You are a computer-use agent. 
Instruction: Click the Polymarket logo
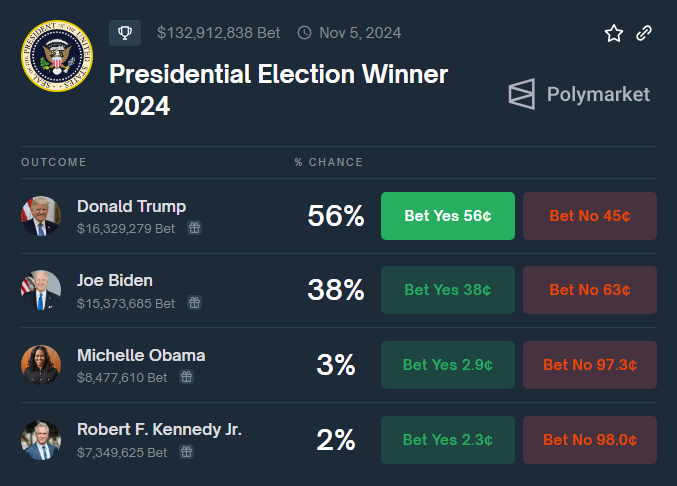click(579, 95)
